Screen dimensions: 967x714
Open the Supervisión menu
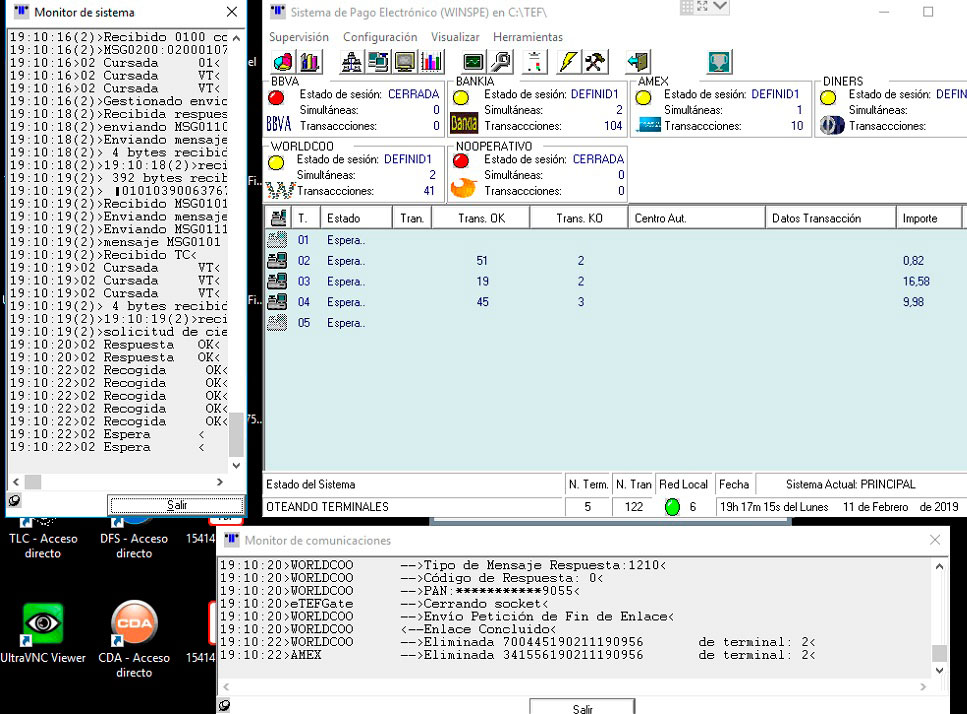[x=299, y=37]
